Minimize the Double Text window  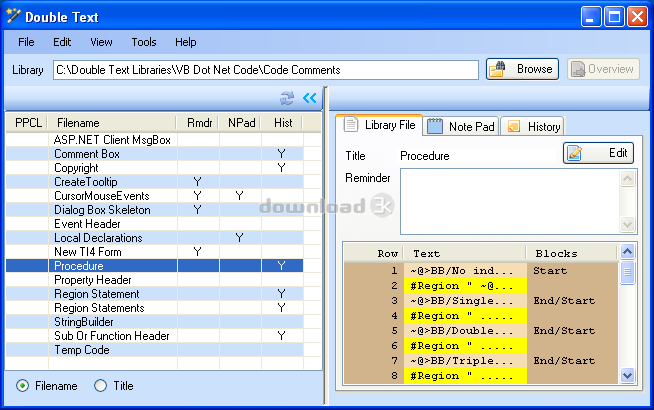[x=591, y=17]
